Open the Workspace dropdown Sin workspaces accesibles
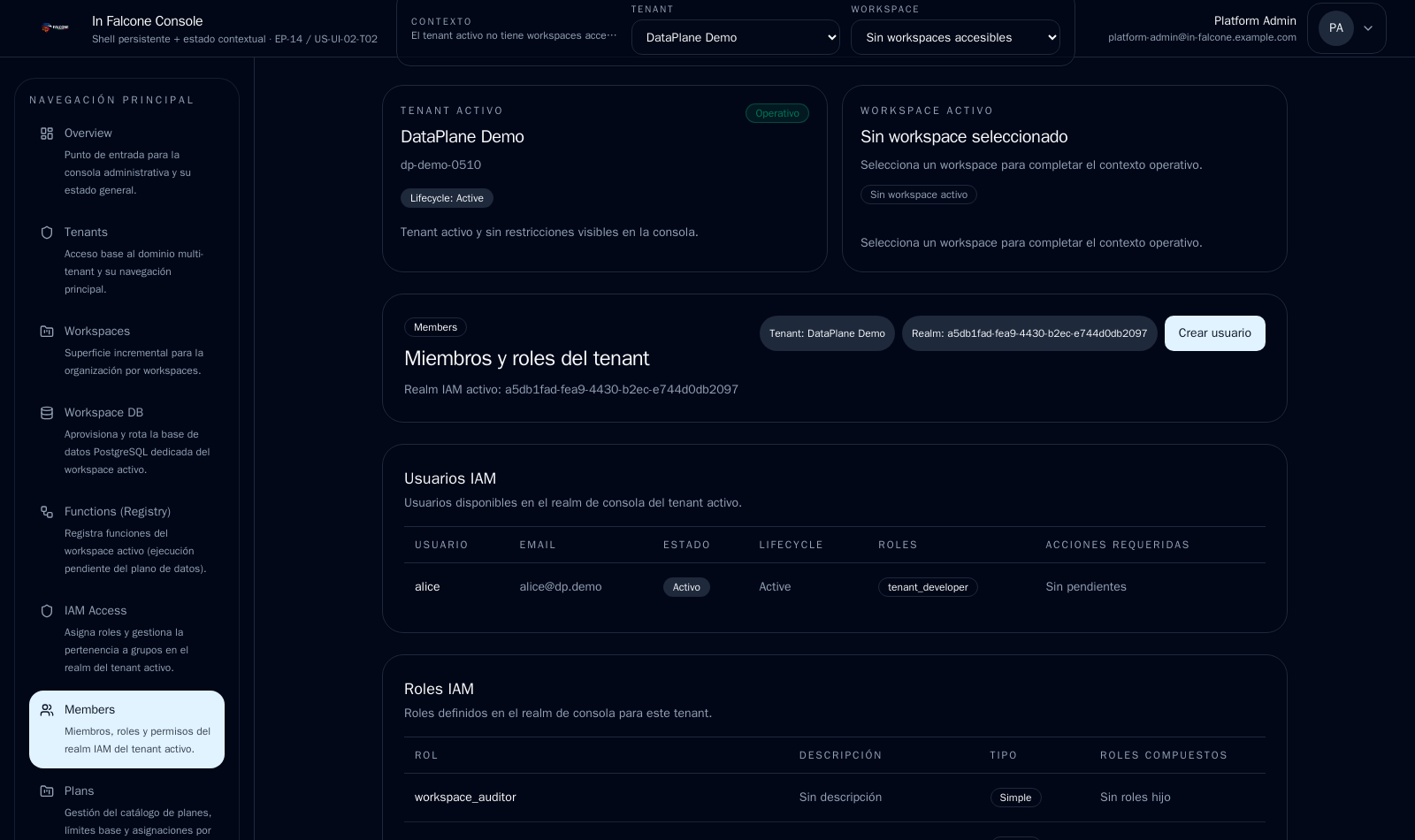 click(955, 37)
